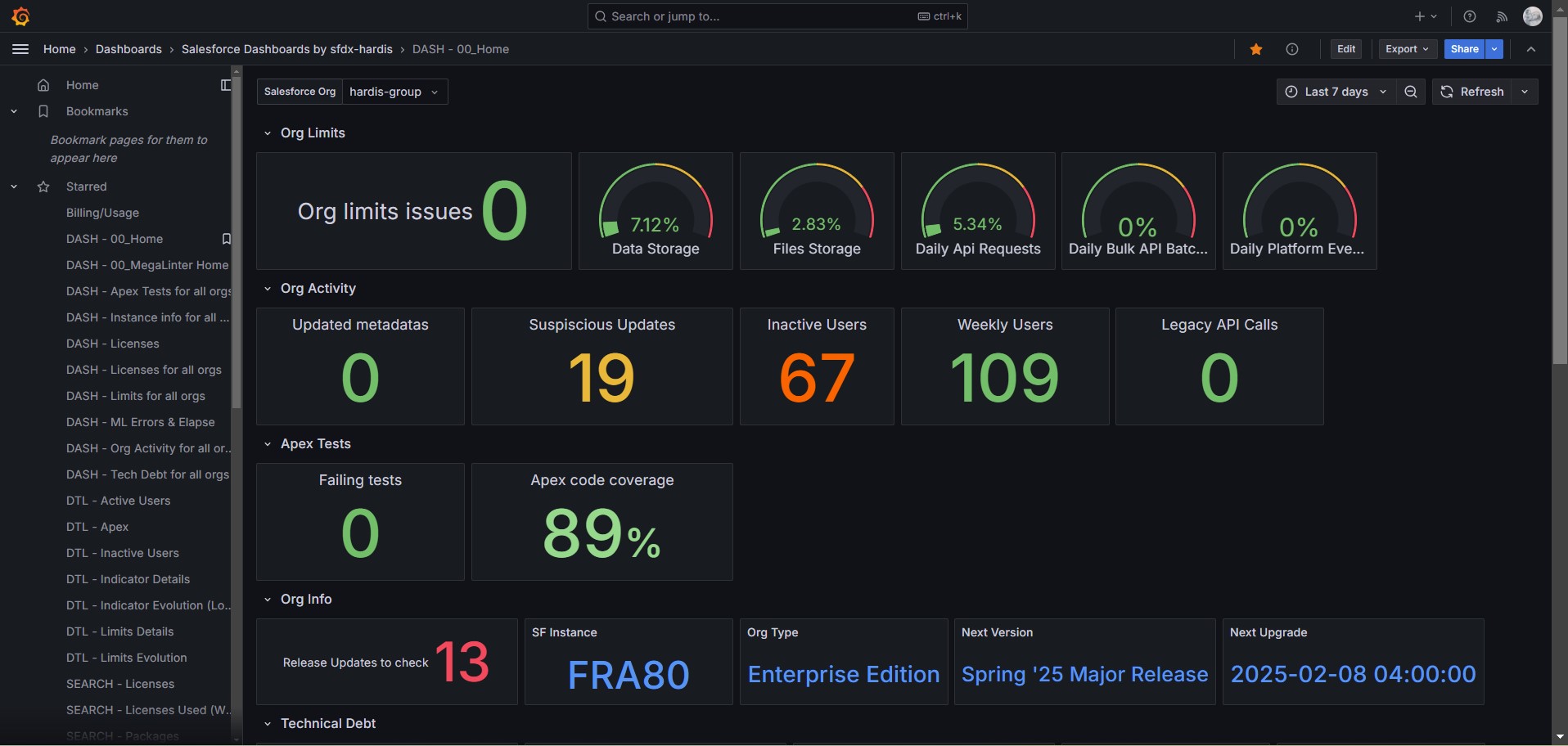
Task: Open the dashboard info circle icon
Action: click(1292, 49)
